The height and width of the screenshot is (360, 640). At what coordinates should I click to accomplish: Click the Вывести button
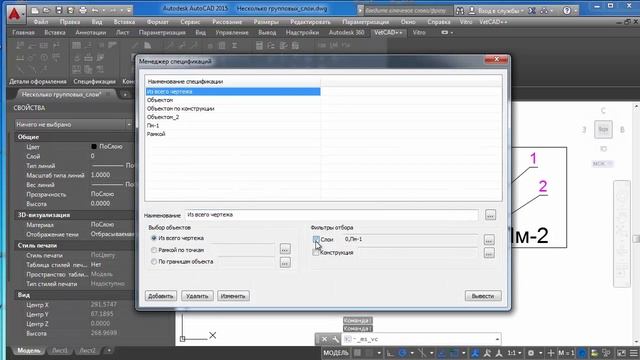[483, 296]
